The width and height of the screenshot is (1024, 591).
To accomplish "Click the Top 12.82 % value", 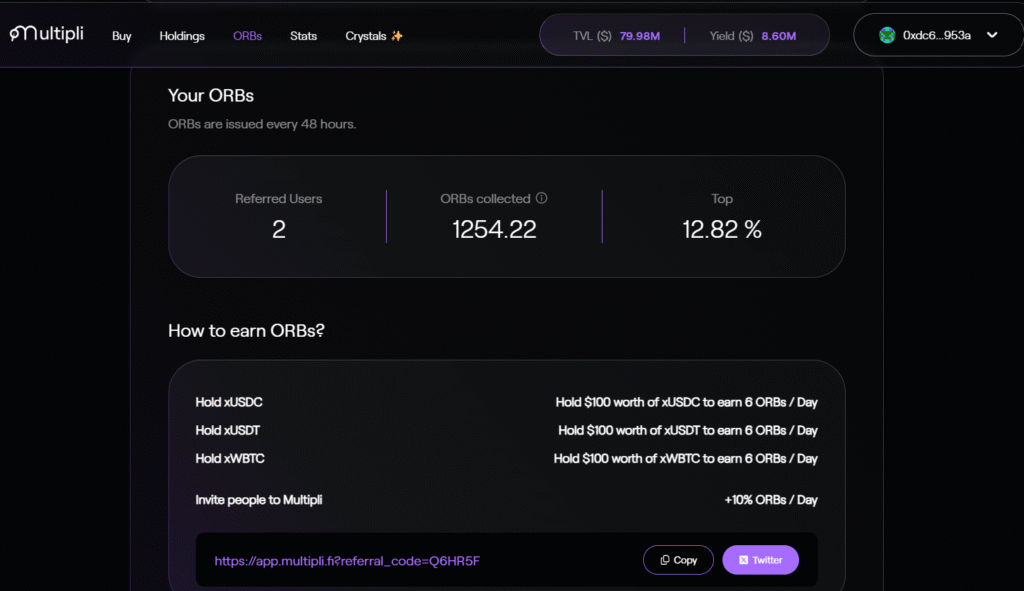I will (722, 230).
